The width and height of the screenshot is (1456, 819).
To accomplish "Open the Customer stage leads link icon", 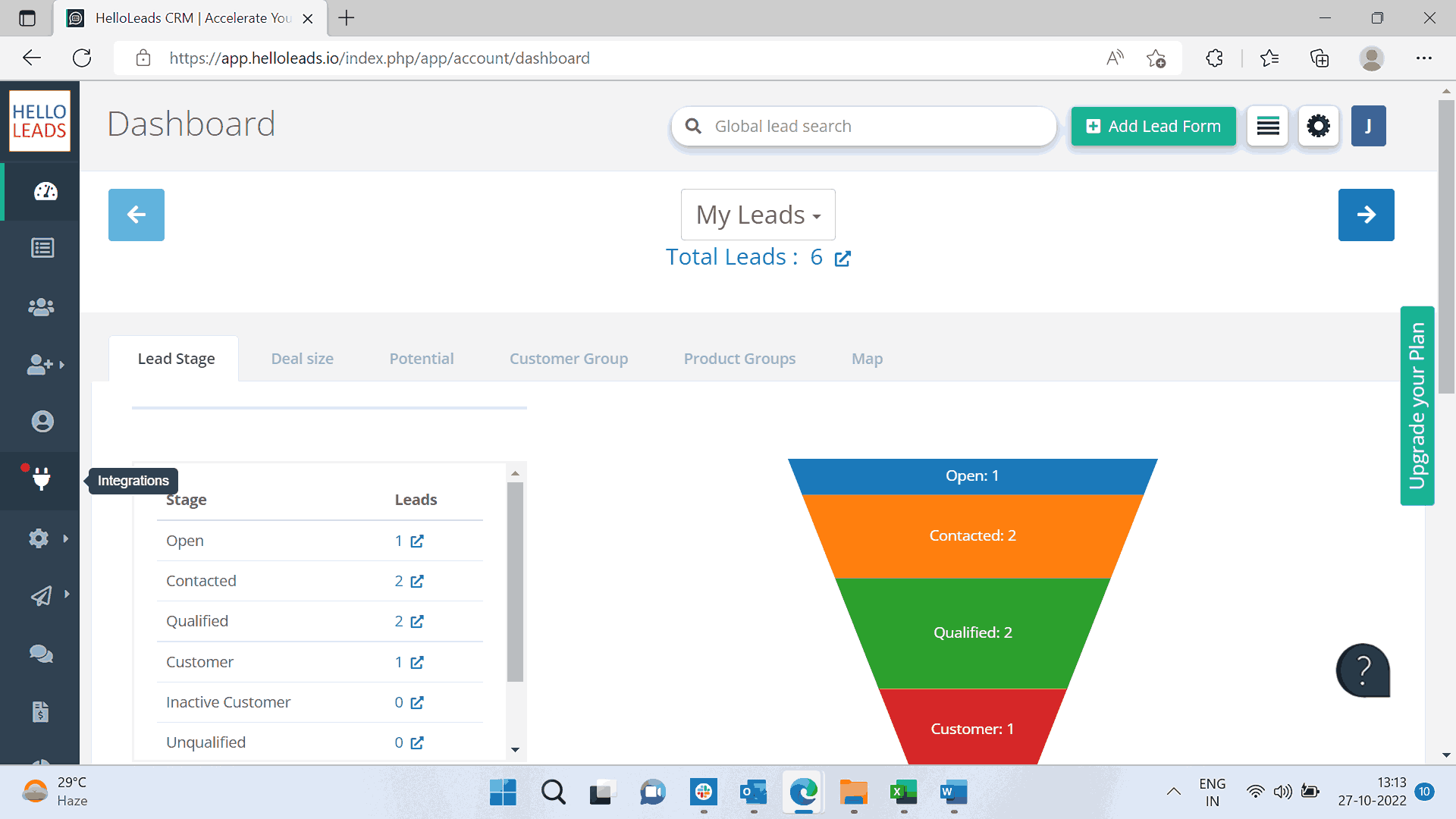I will [417, 663].
